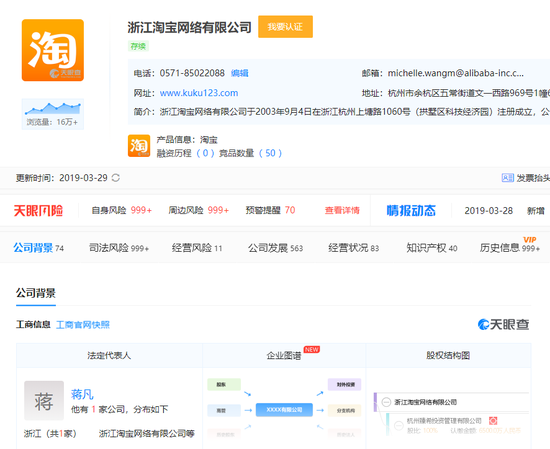Click 浙江淘宝网络有限公司等 company text link
550x449 pixels.
coord(147,434)
